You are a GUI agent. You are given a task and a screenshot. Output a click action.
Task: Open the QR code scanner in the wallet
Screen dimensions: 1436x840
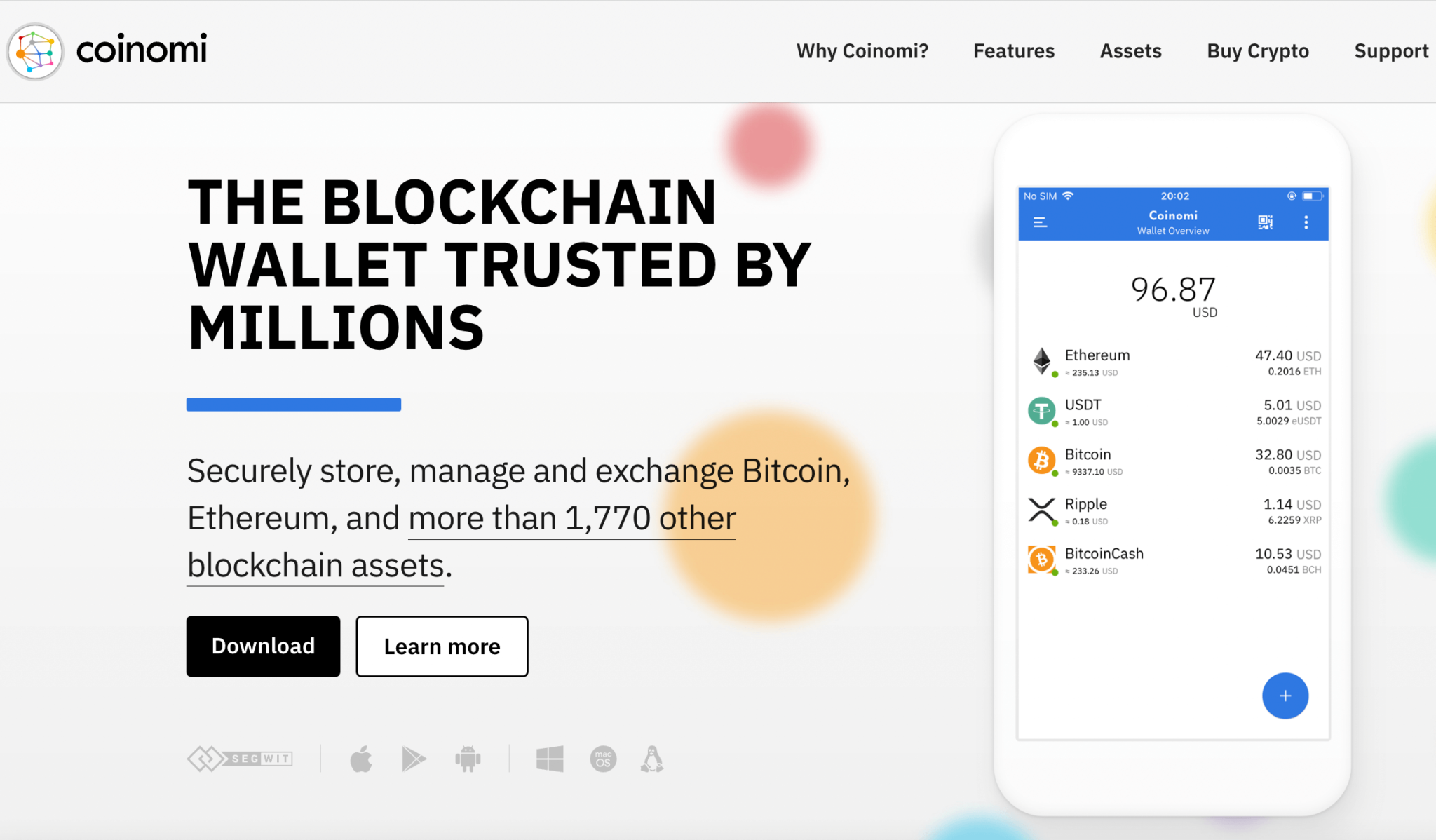[x=1266, y=222]
